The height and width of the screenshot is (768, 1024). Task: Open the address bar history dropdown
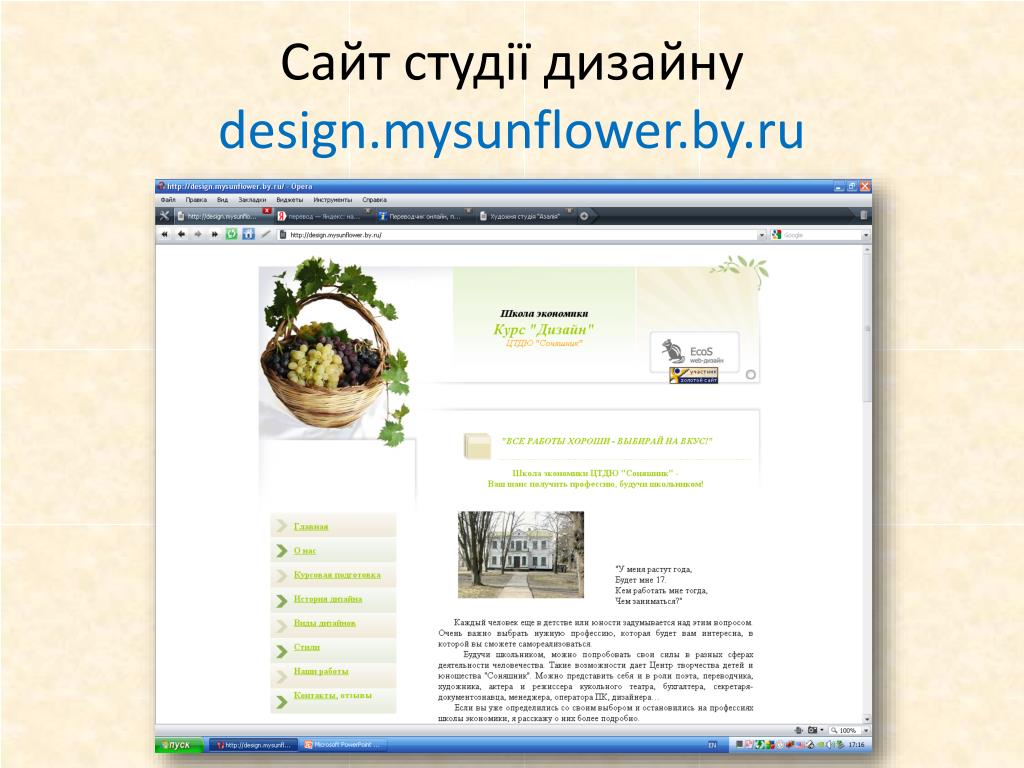coord(761,234)
